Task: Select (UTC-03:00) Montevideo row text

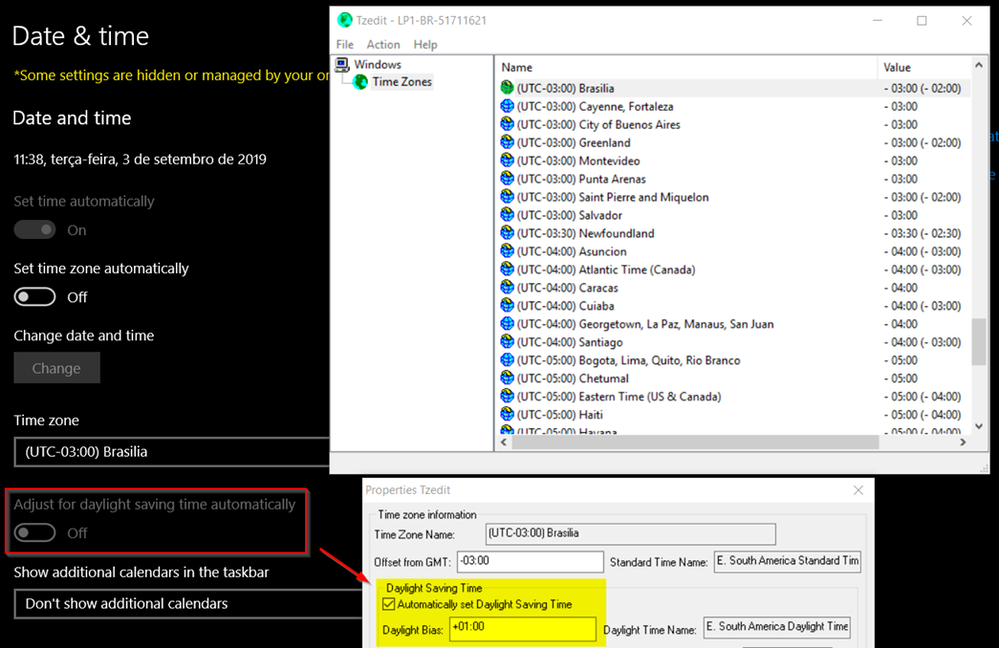Action: pyautogui.click(x=578, y=161)
